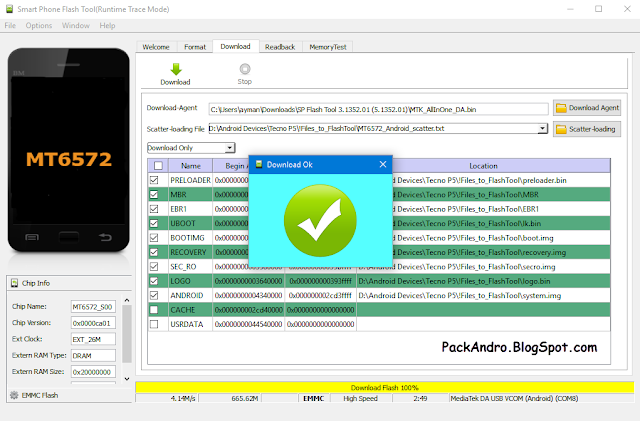640x421 pixels.
Task: Click the phone's back key icon
Action: point(105,237)
